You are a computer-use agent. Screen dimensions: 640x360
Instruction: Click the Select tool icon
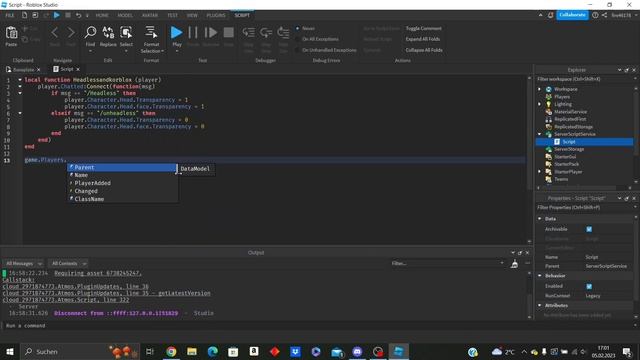pyautogui.click(x=126, y=33)
